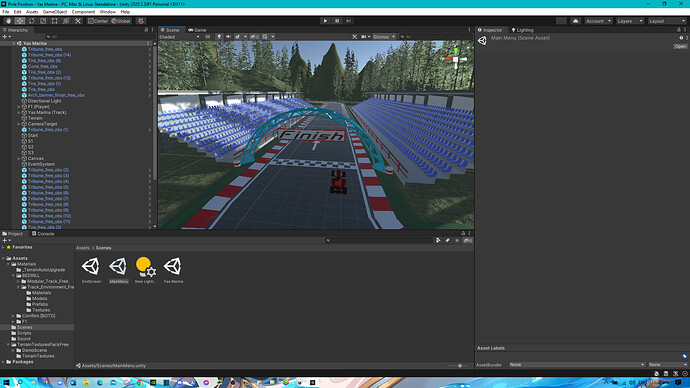Click the Assets breadcrumb in Project path

tap(82, 248)
